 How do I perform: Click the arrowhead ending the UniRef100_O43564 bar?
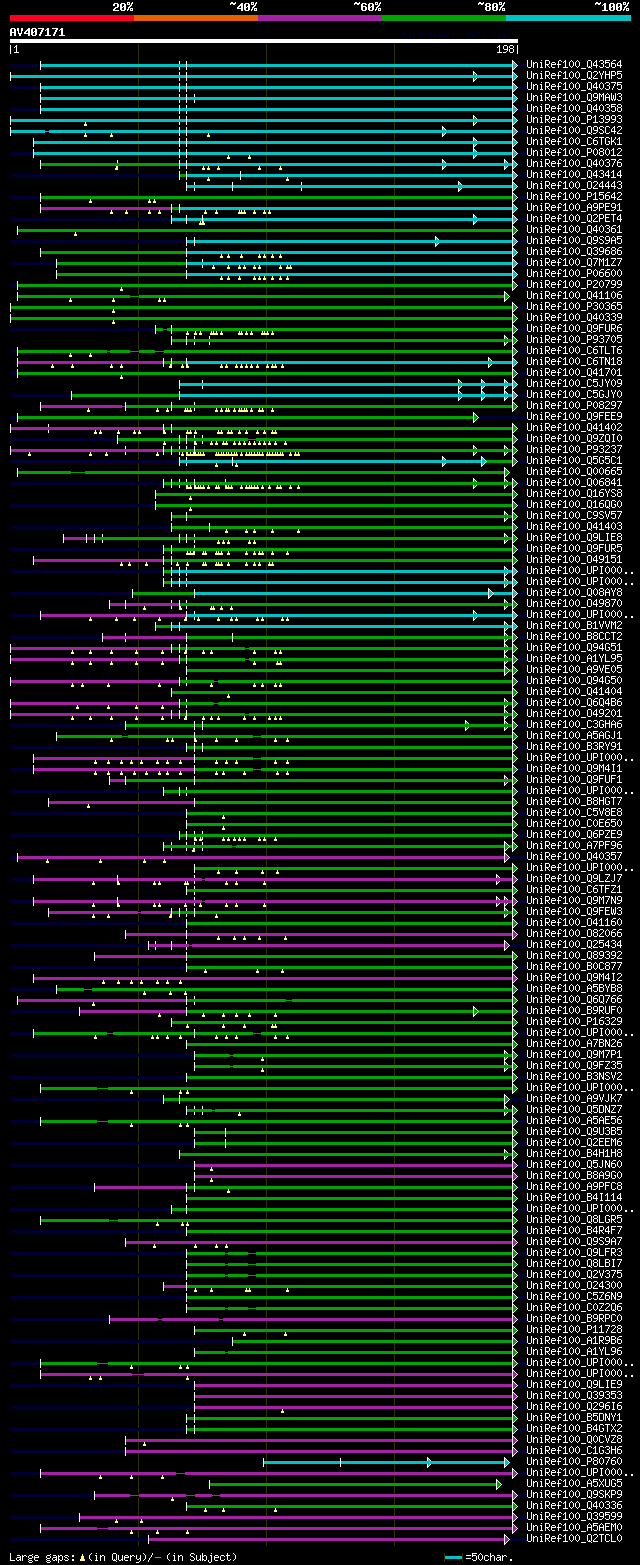tap(515, 65)
